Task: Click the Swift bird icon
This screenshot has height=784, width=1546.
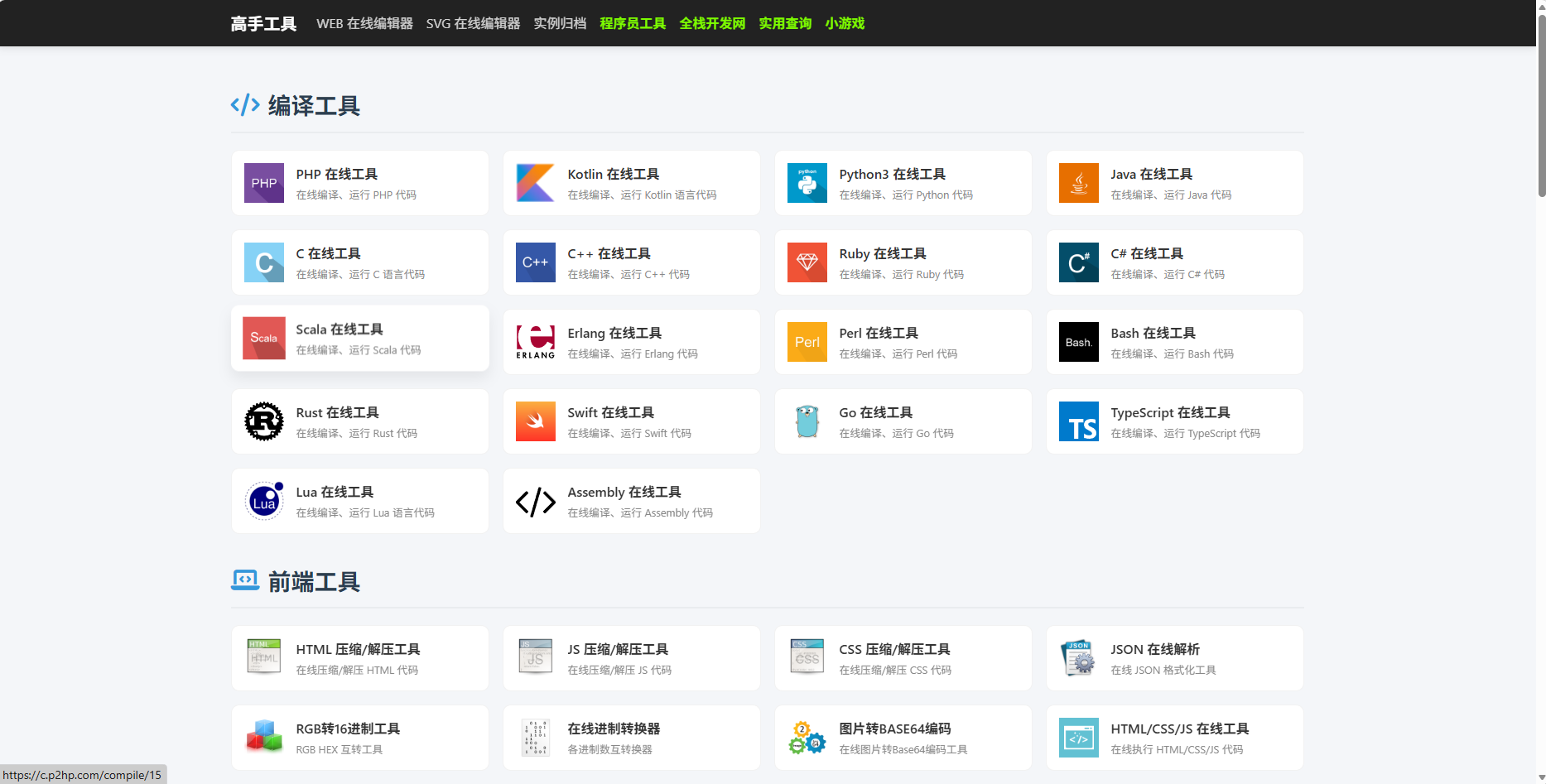Action: [x=535, y=421]
